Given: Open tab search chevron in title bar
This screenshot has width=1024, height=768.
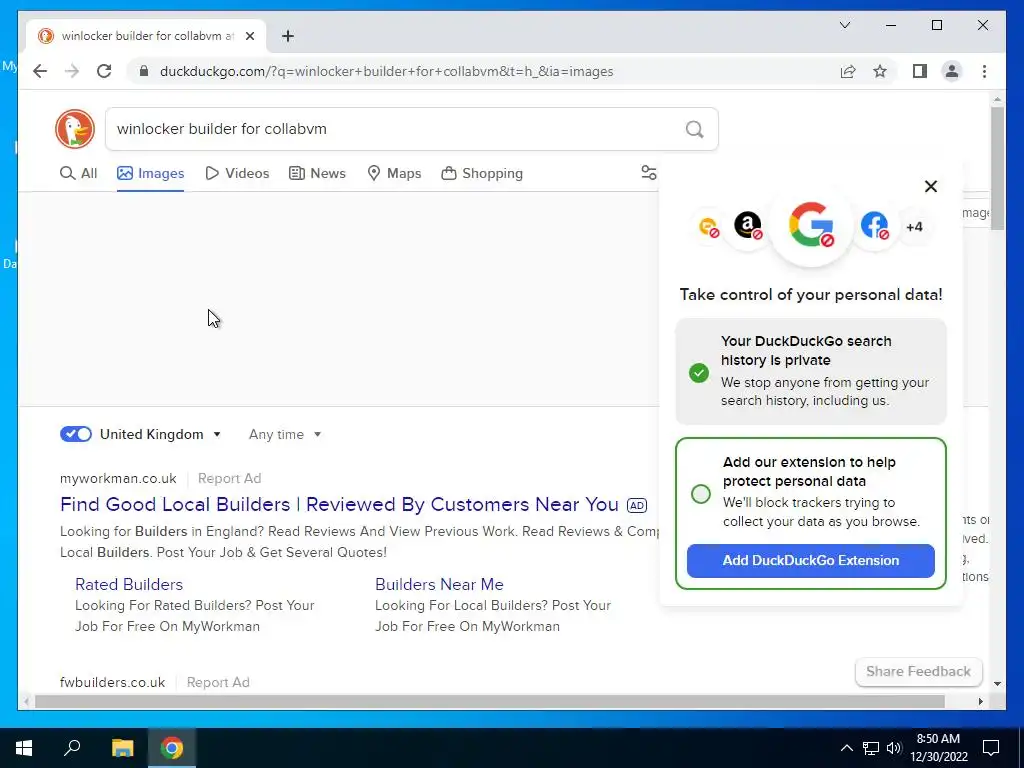Looking at the screenshot, I should (844, 25).
